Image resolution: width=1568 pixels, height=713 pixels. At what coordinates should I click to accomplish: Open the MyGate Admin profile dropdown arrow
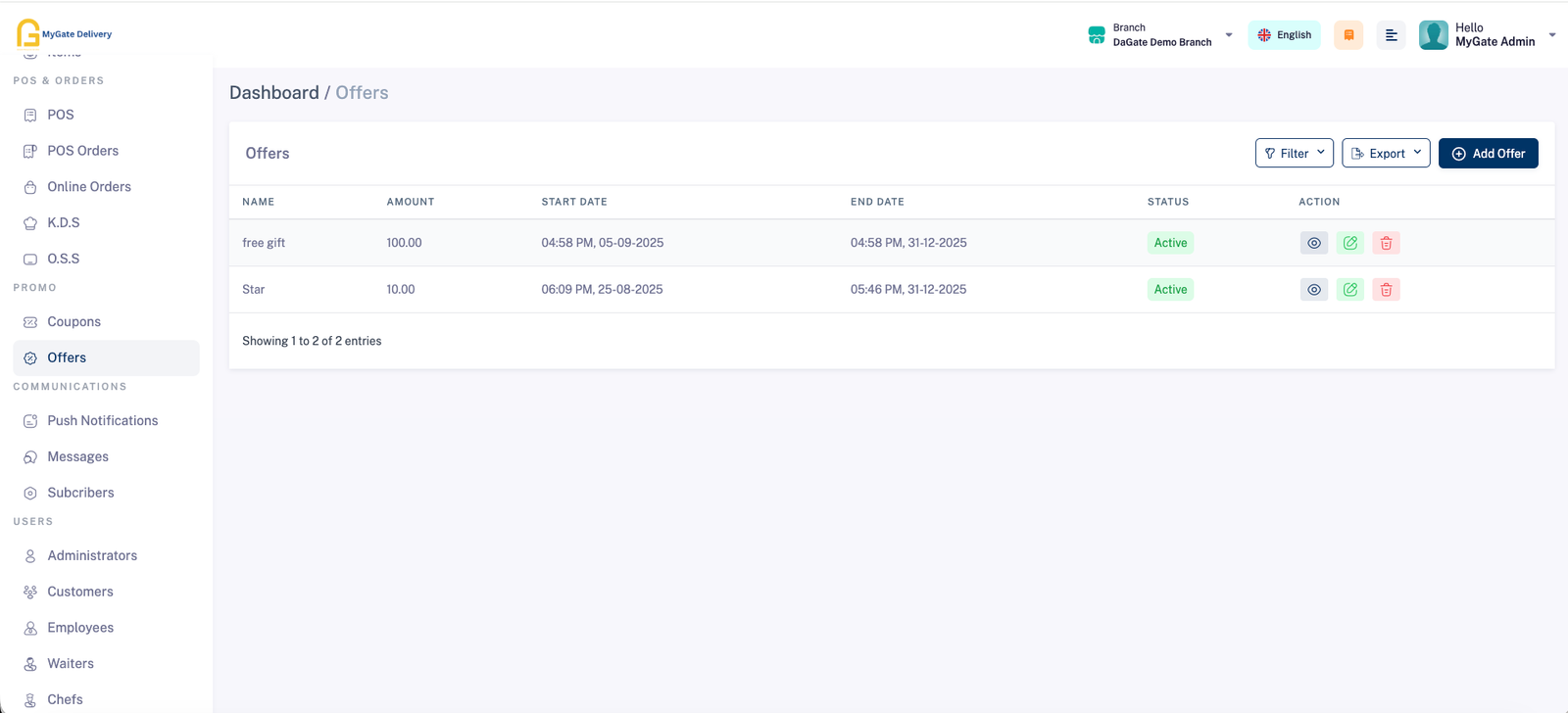click(x=1552, y=35)
